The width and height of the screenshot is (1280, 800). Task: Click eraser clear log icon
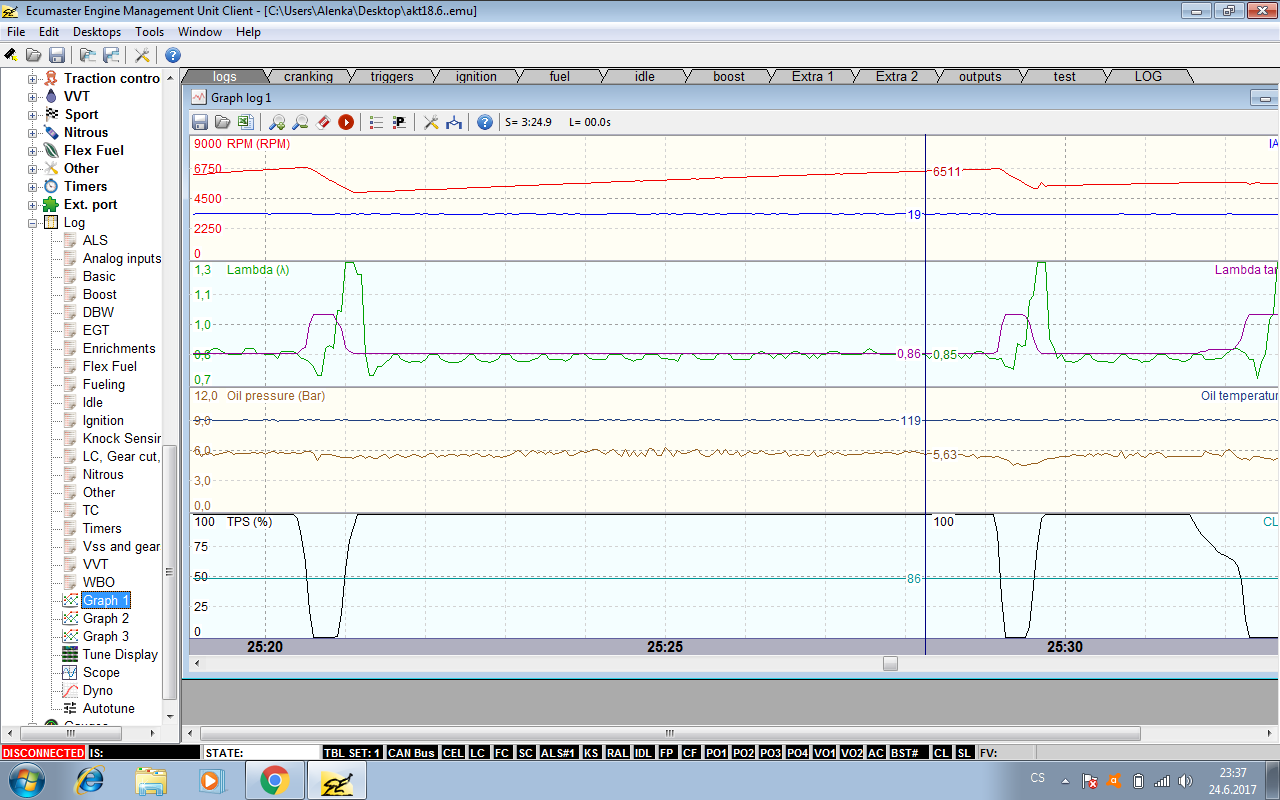pos(323,122)
